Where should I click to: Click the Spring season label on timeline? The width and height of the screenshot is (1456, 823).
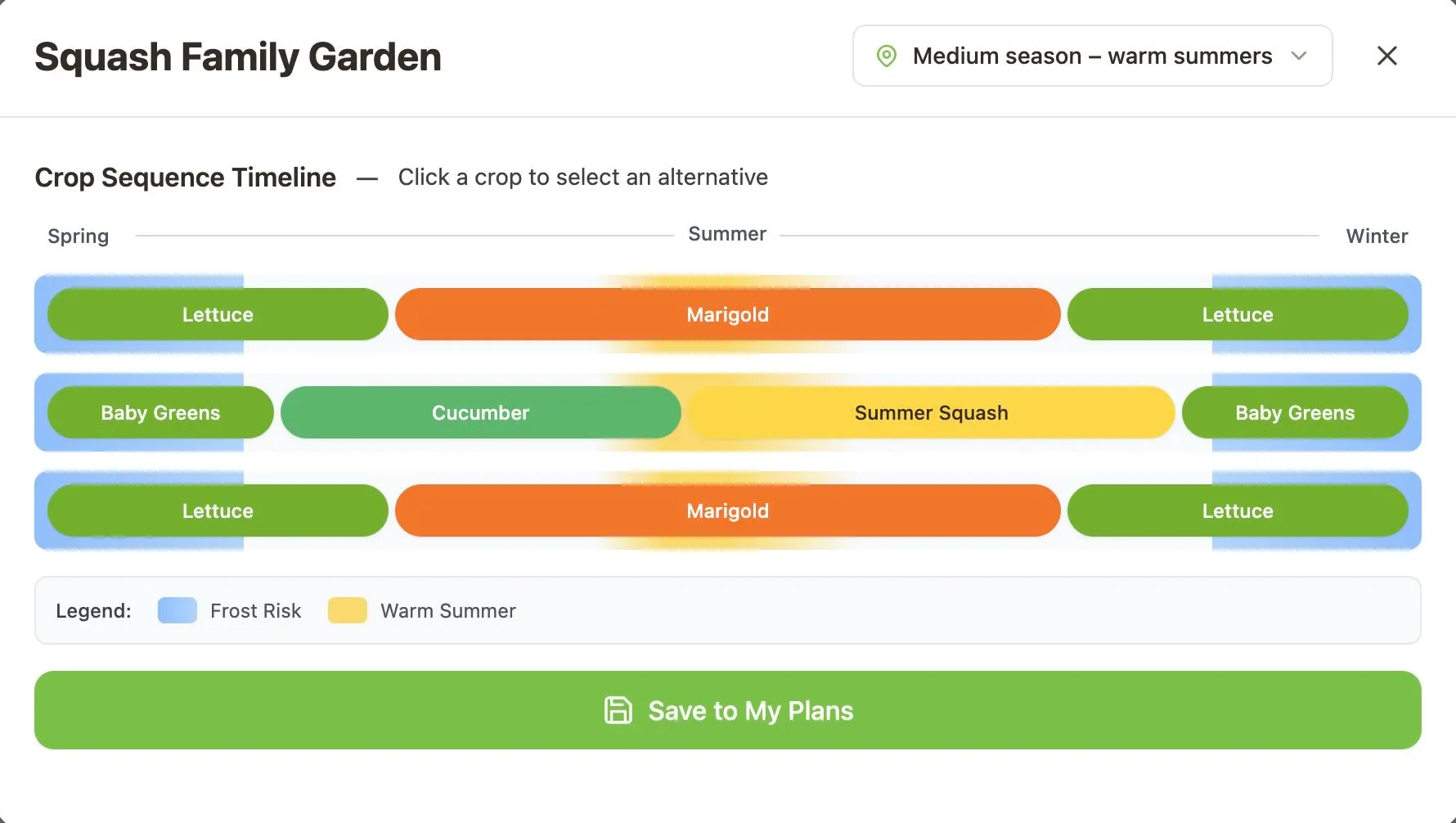coord(79,236)
